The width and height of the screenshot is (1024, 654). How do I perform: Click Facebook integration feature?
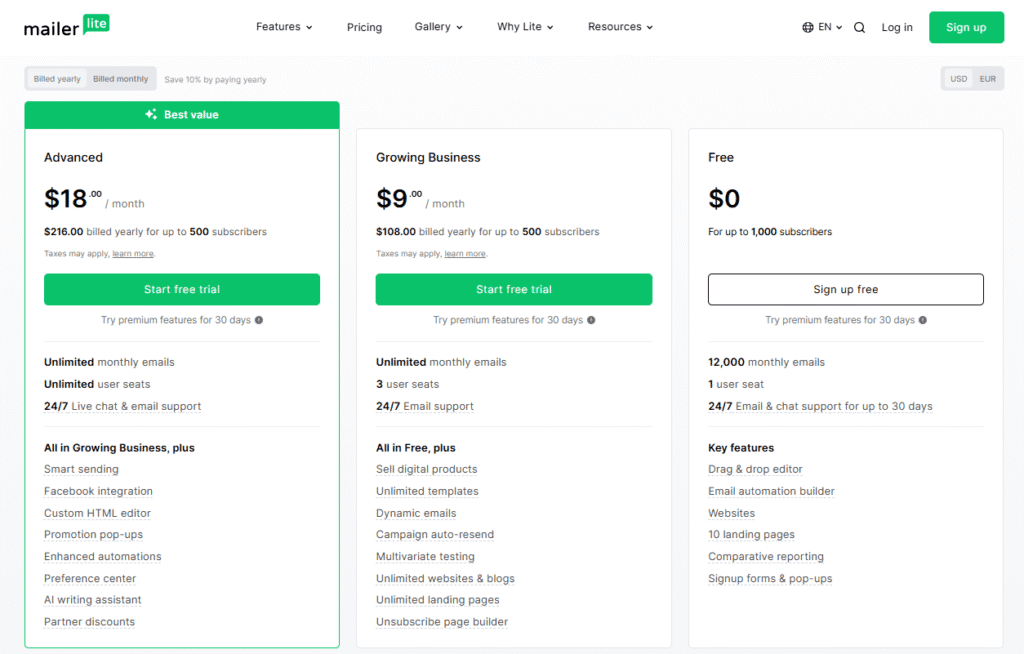click(x=98, y=491)
